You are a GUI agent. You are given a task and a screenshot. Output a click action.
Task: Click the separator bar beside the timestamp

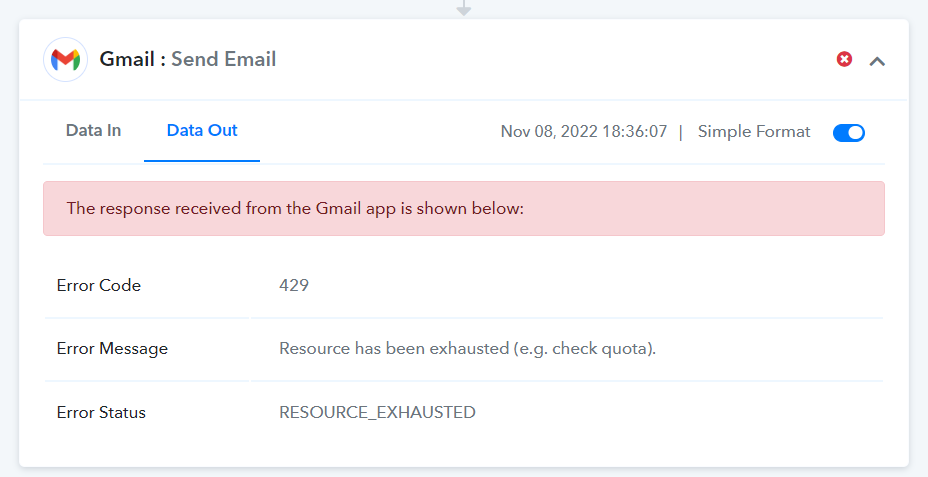(x=681, y=131)
